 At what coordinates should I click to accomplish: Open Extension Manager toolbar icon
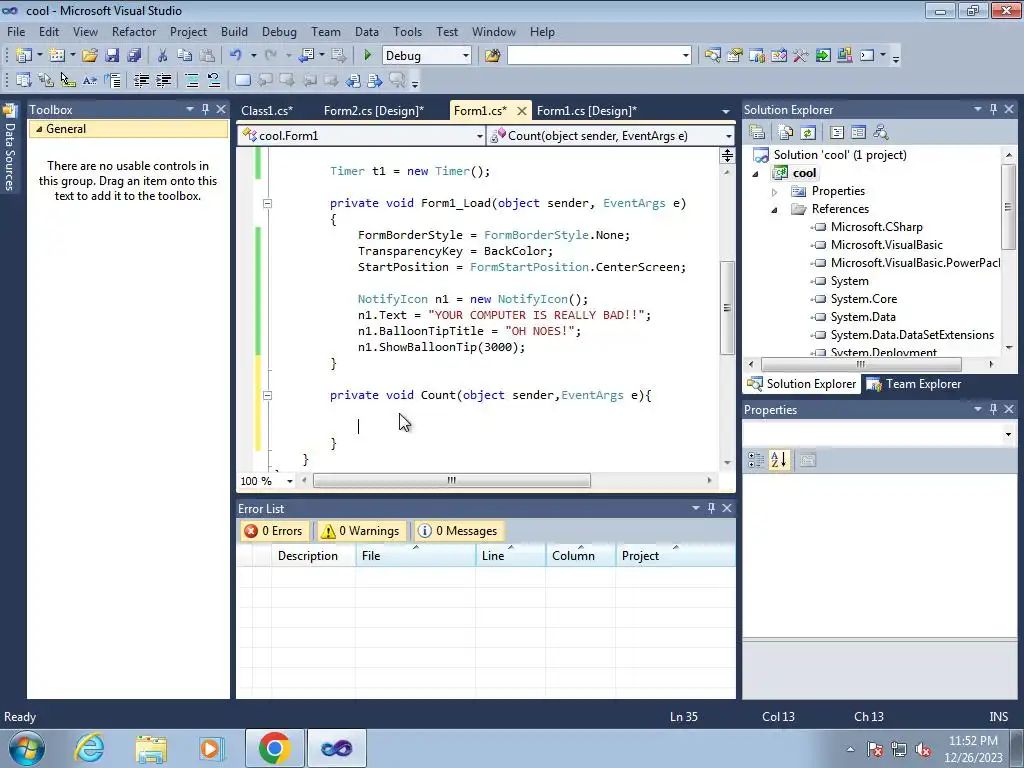[844, 56]
